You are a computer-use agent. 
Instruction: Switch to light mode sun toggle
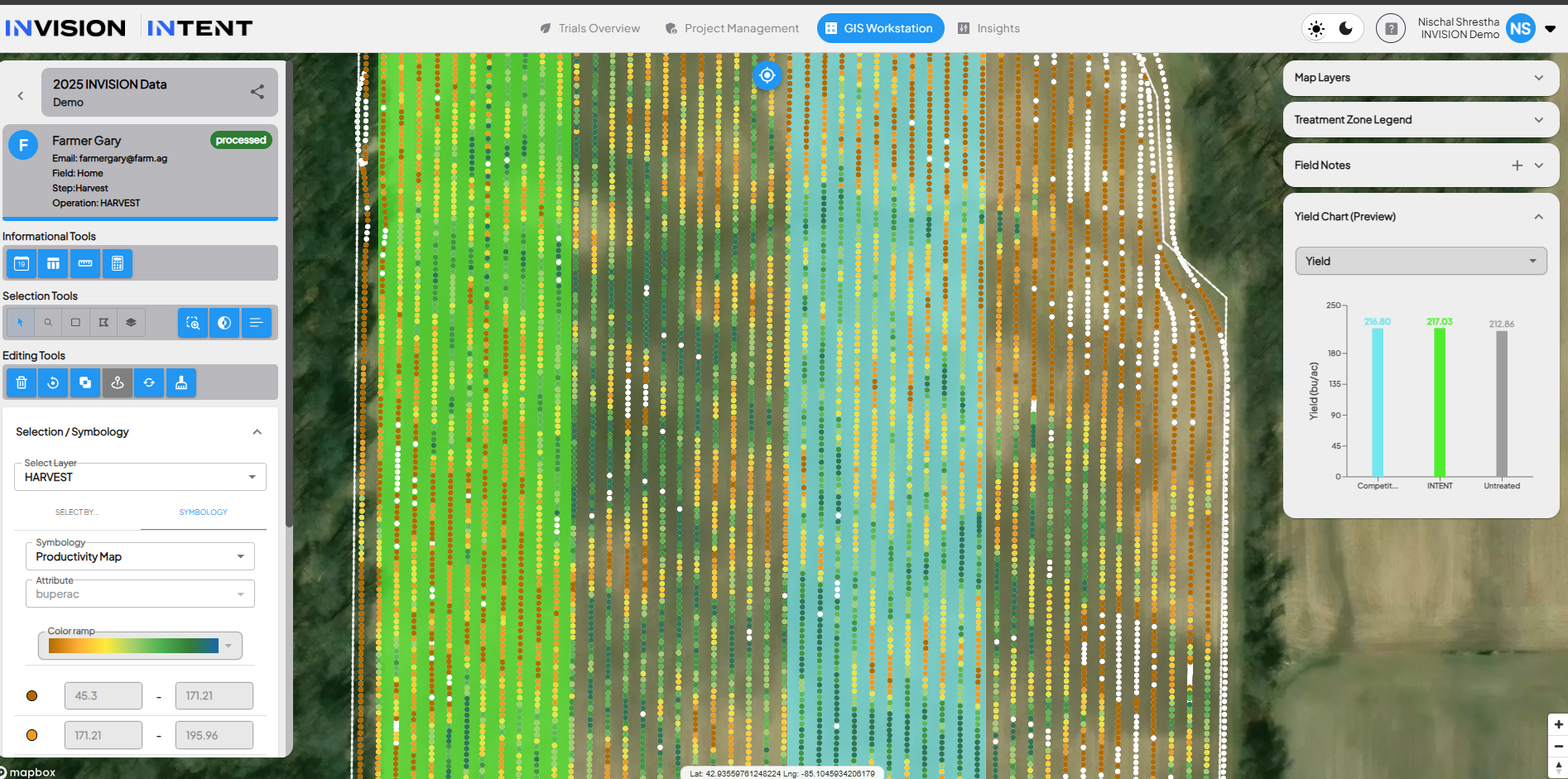1316,29
